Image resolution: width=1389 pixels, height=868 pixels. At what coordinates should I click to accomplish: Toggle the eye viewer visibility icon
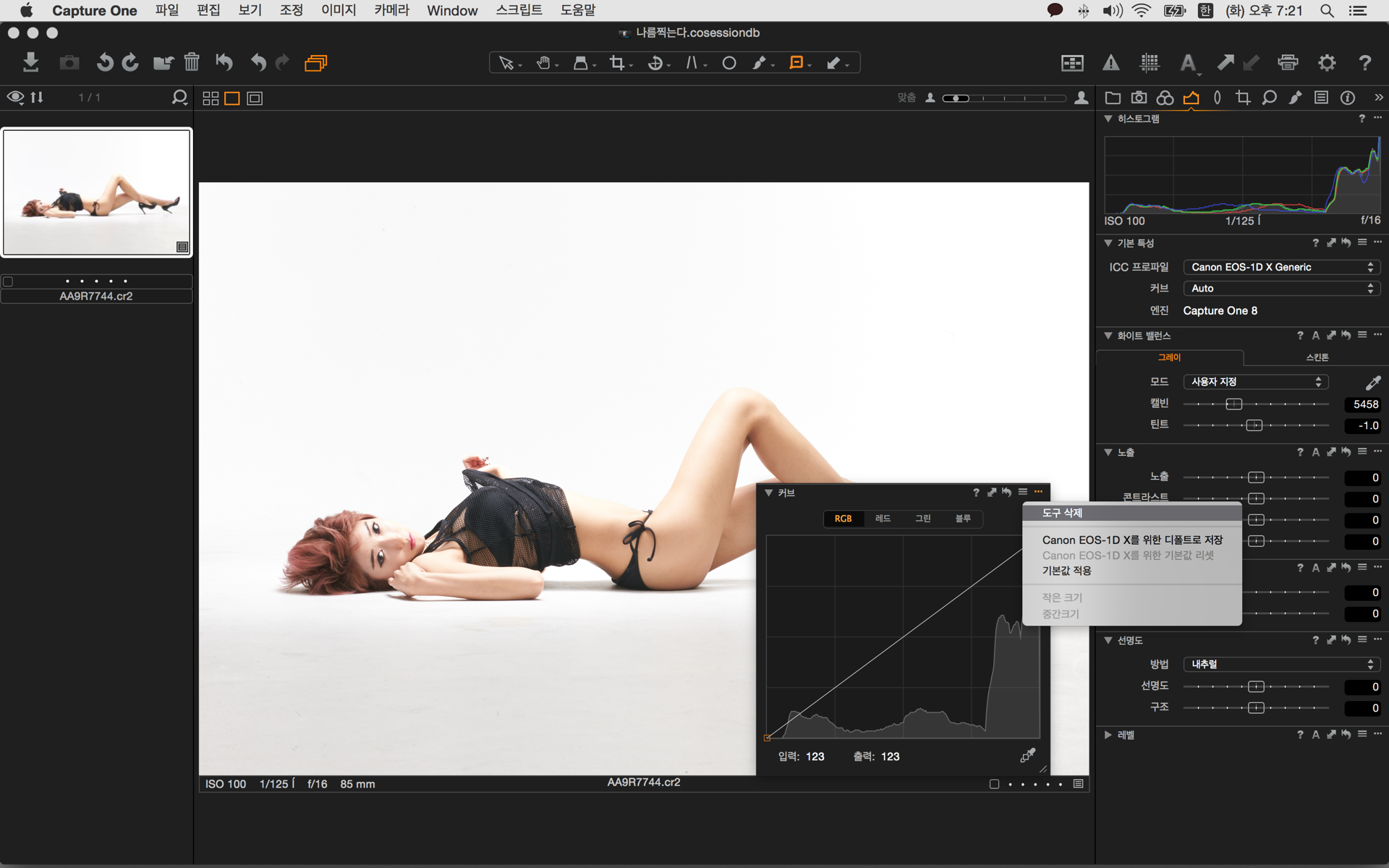(x=15, y=97)
